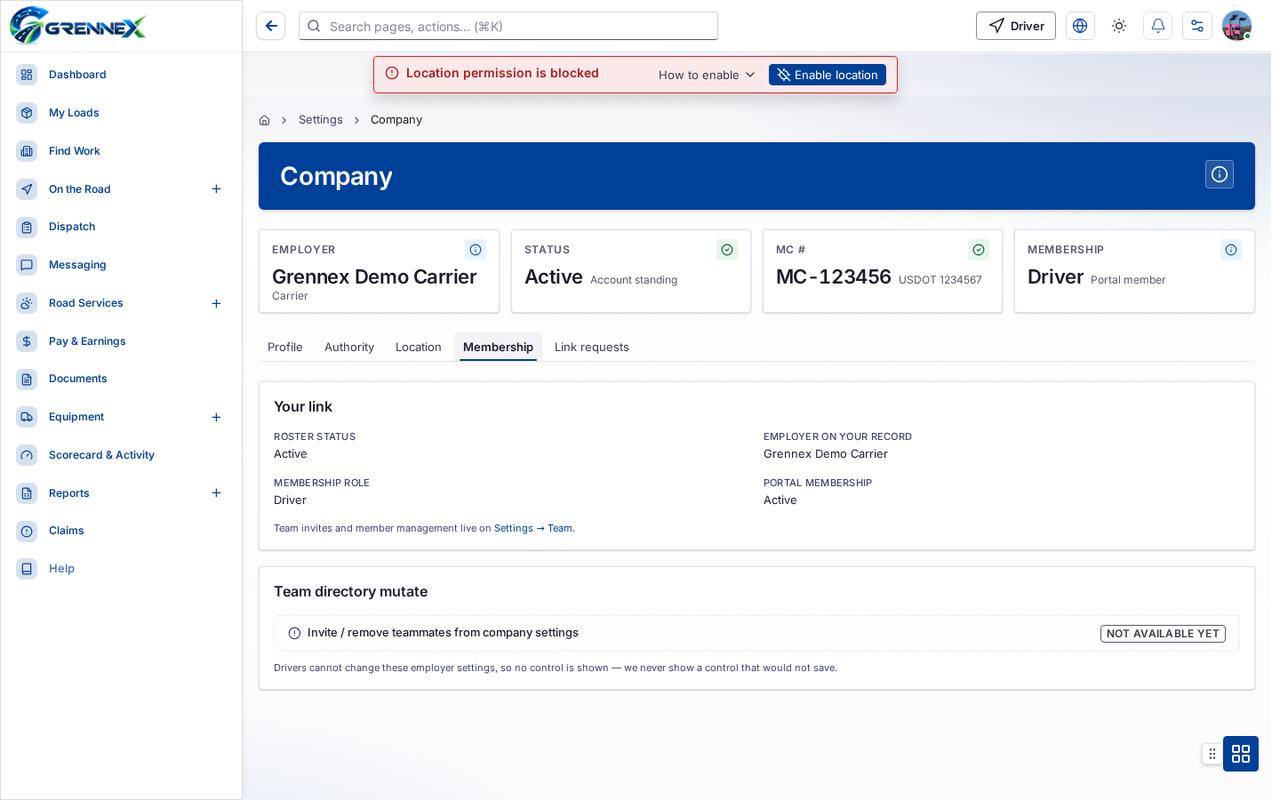The width and height of the screenshot is (1280, 800).
Task: Open the Help sidebar icon
Action: (x=27, y=569)
